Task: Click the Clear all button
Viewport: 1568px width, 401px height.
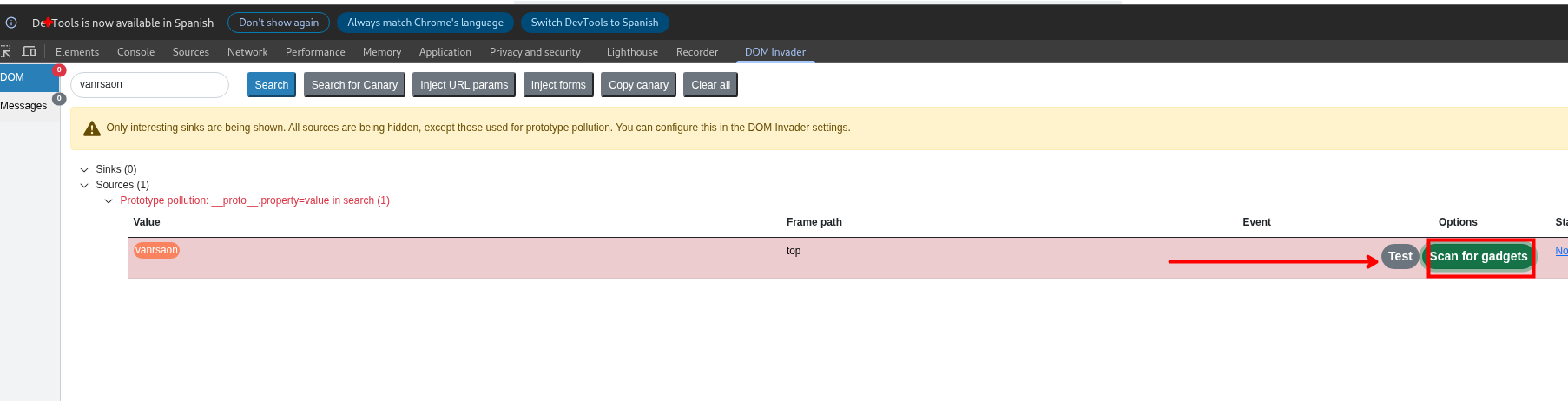Action: click(710, 85)
